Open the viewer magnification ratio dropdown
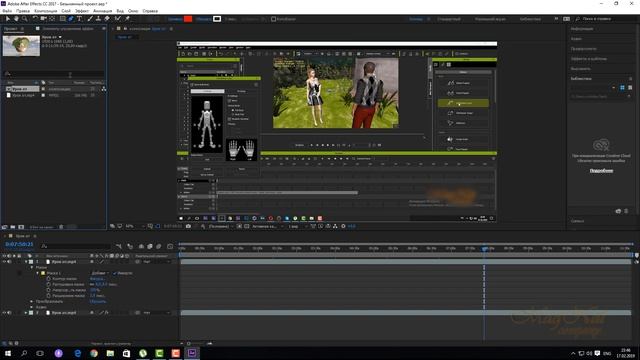Viewport: 640px width, 360px height. (x=135, y=226)
